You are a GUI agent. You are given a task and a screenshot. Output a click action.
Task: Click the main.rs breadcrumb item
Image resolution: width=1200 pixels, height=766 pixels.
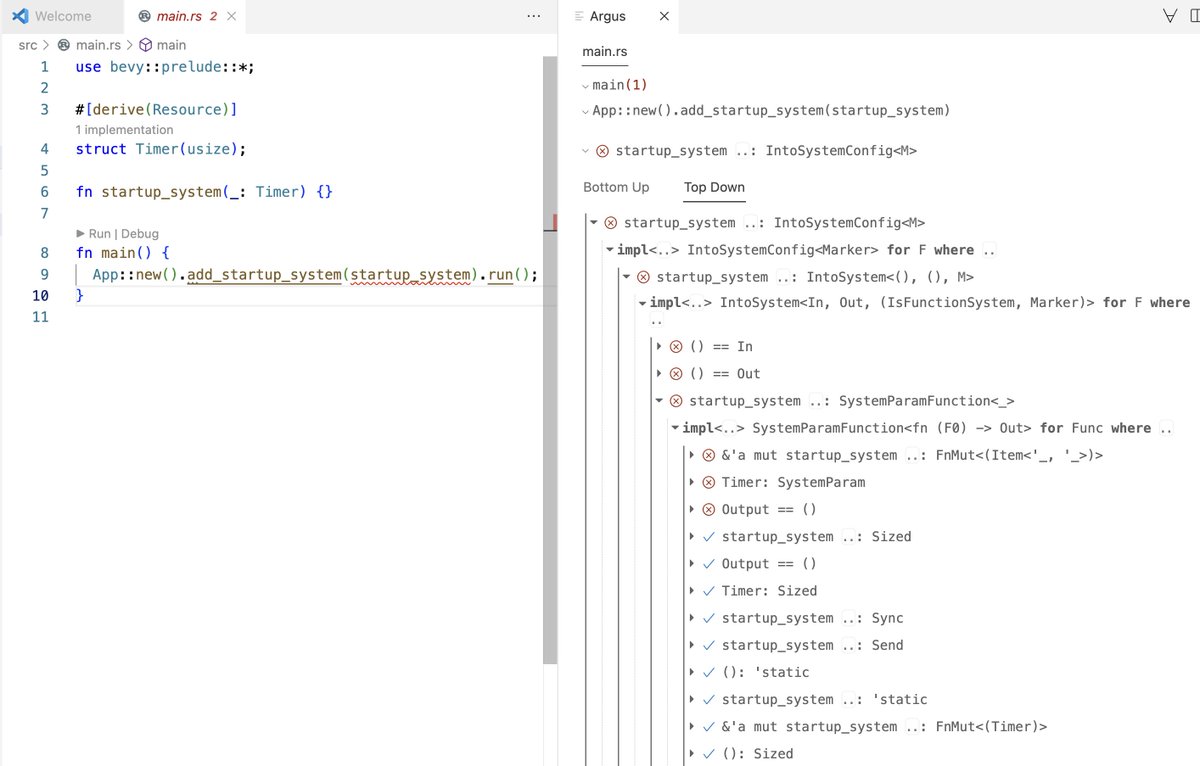(97, 45)
